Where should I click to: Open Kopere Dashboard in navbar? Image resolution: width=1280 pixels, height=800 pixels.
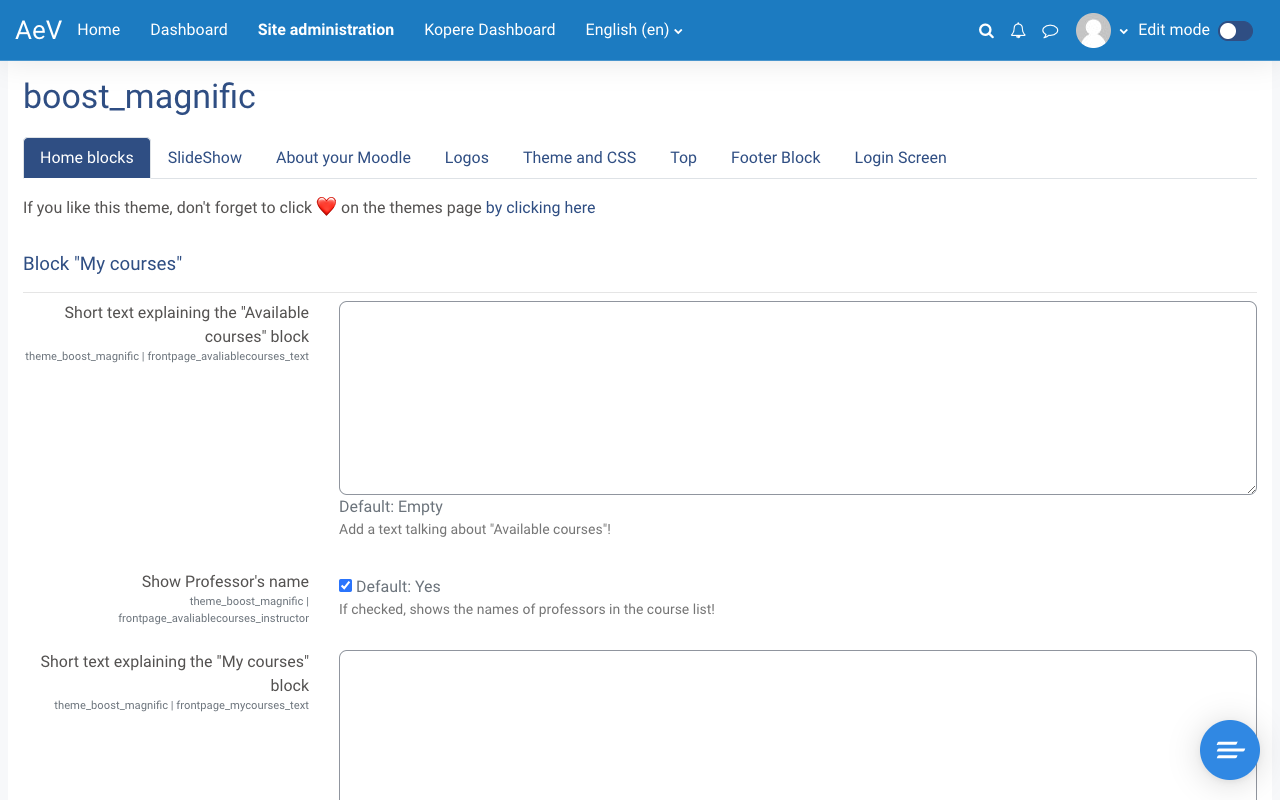[x=489, y=30]
